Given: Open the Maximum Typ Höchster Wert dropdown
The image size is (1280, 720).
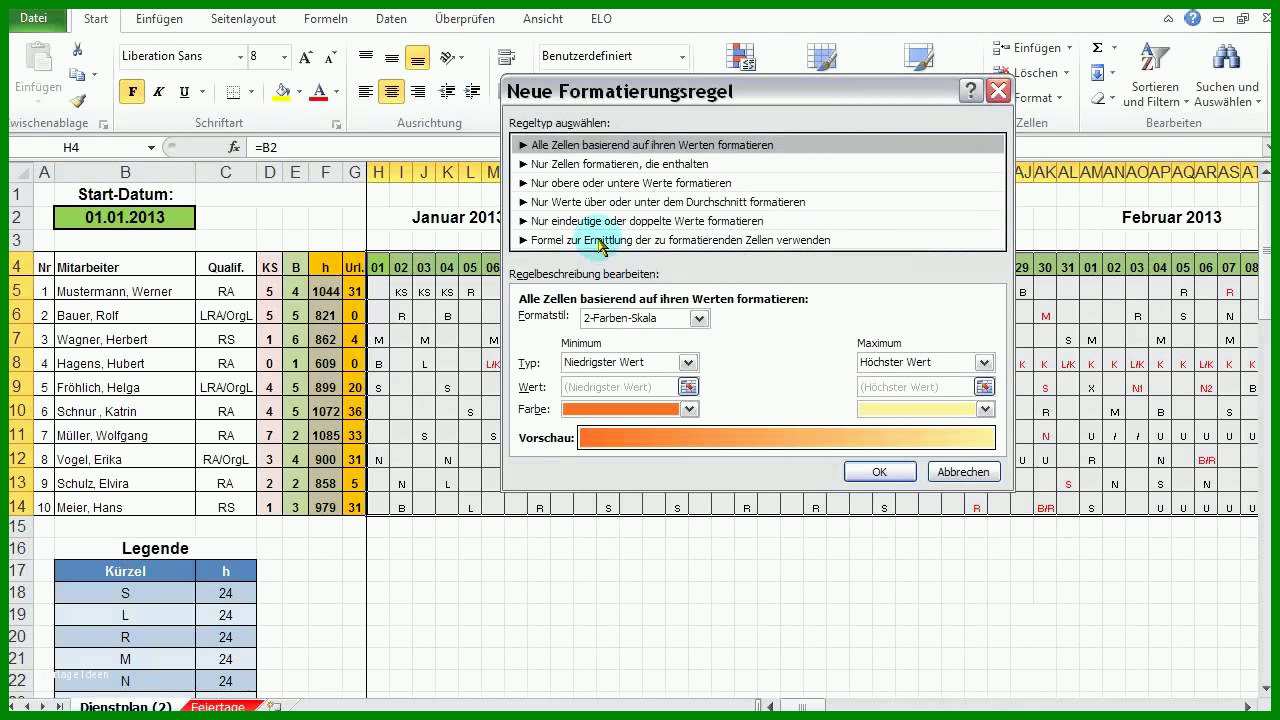Looking at the screenshot, I should (985, 362).
